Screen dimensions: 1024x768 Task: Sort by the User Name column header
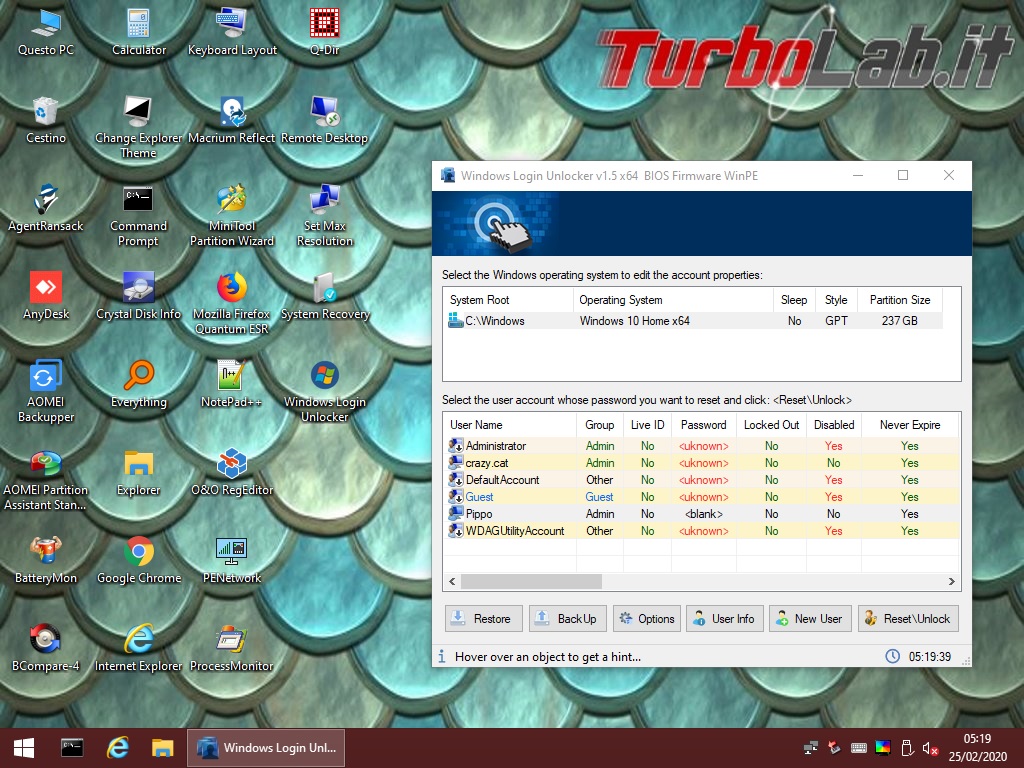click(x=510, y=424)
